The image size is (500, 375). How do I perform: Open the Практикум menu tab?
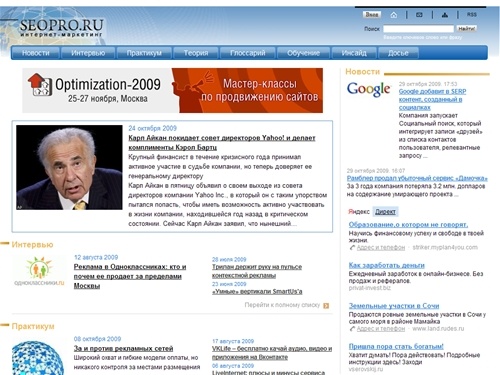tap(144, 53)
